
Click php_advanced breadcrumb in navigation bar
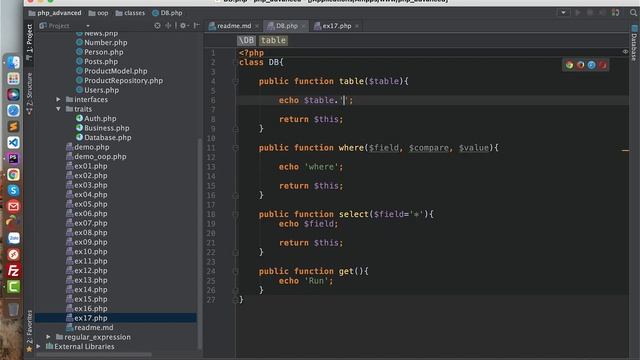[55, 13]
